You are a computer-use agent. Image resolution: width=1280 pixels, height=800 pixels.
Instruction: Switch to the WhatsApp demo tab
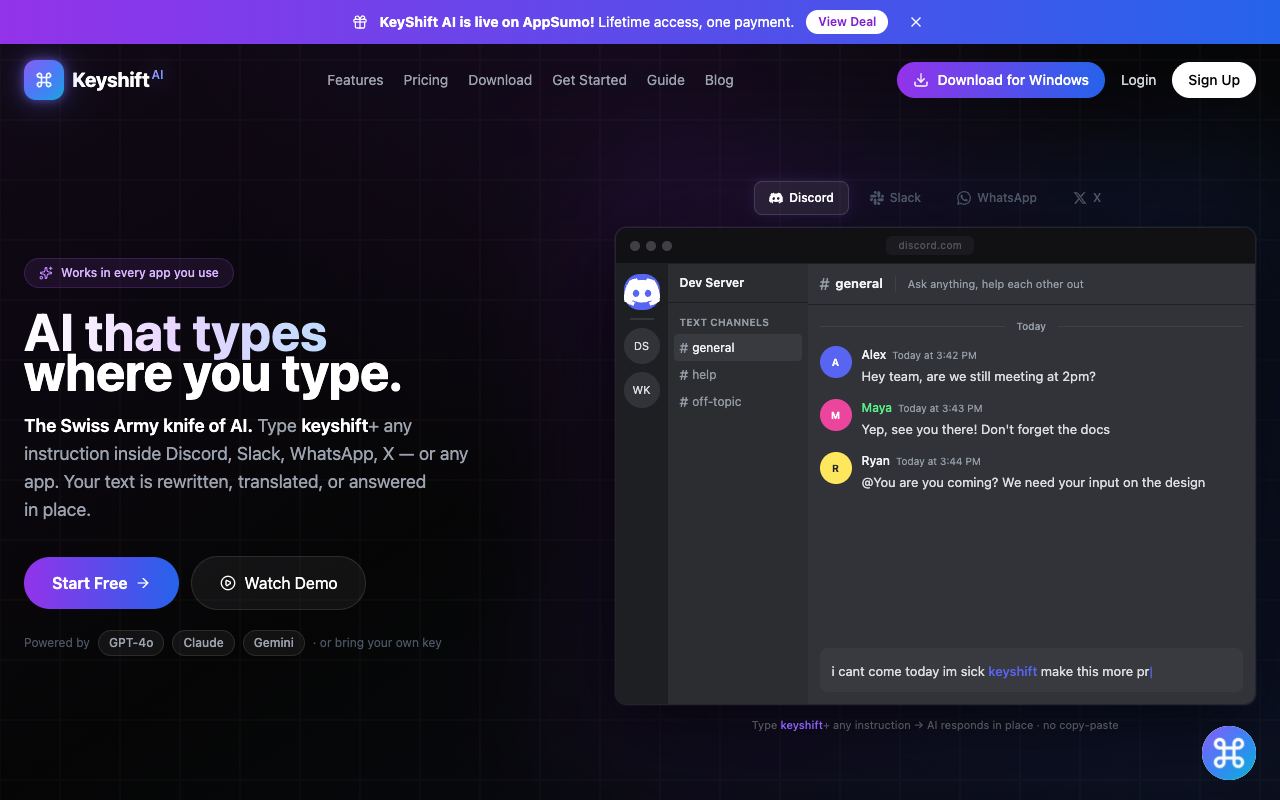coord(997,198)
